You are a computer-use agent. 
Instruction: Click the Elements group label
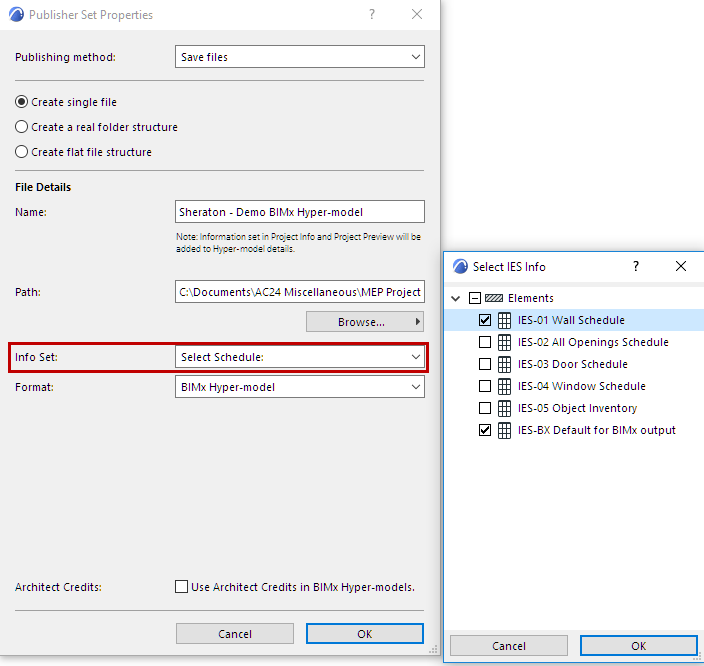tap(531, 298)
